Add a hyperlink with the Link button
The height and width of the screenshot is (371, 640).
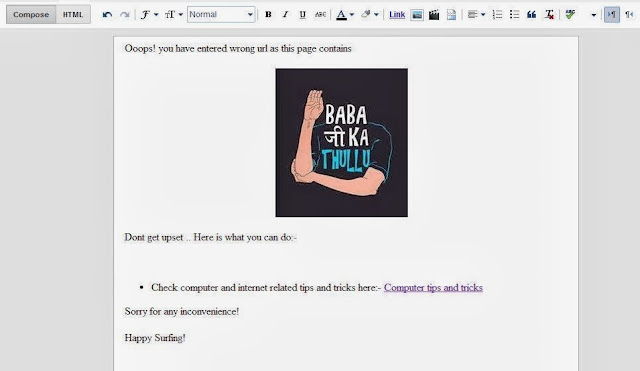click(397, 15)
